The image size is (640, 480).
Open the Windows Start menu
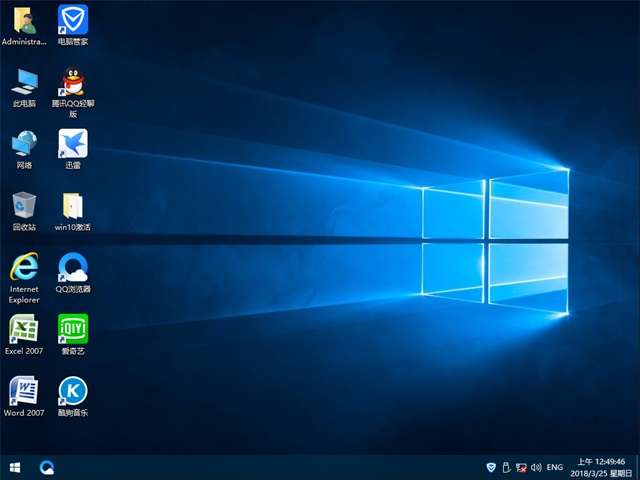coord(15,467)
